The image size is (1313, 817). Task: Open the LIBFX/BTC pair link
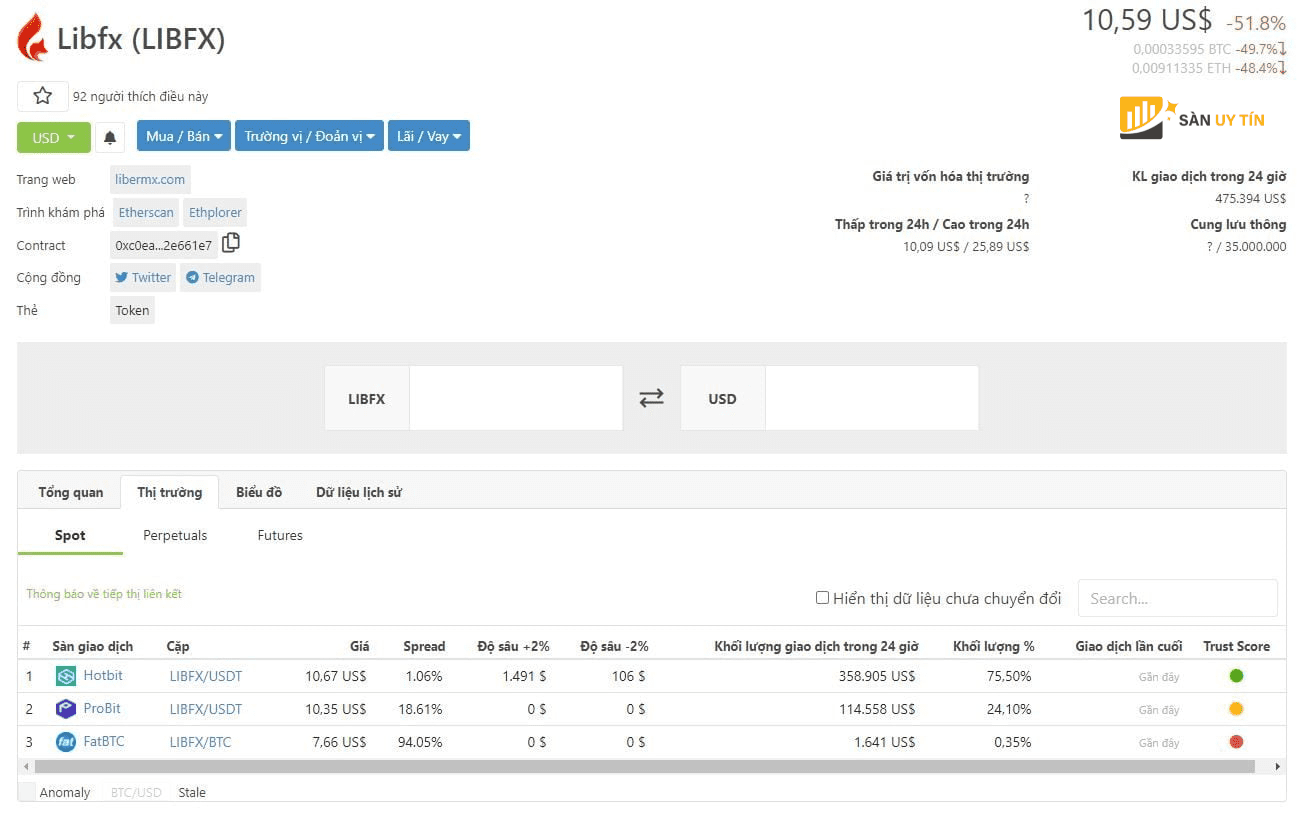tap(200, 742)
